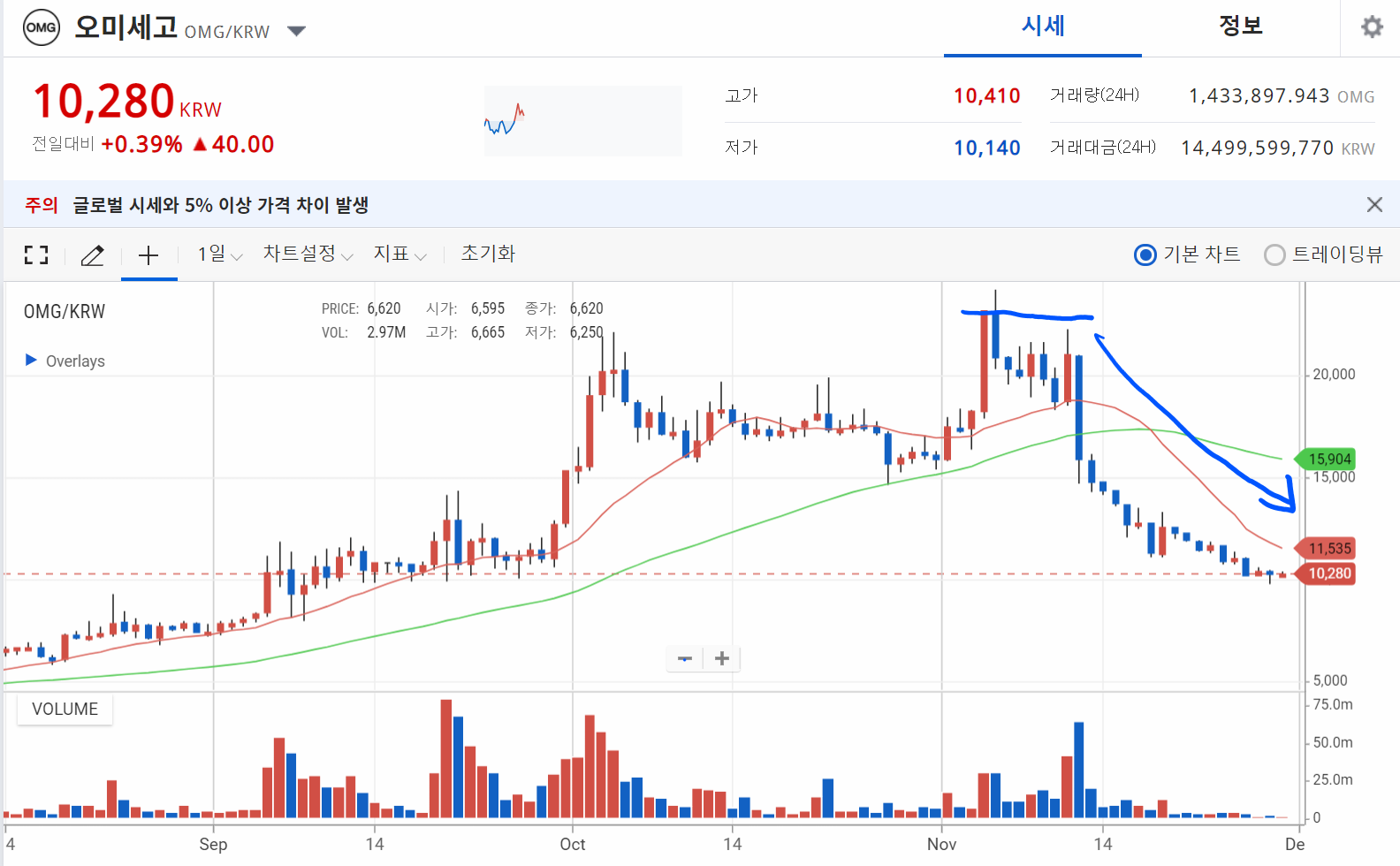Select the pencil drawing tool
The image size is (1400, 866).
pos(93,255)
